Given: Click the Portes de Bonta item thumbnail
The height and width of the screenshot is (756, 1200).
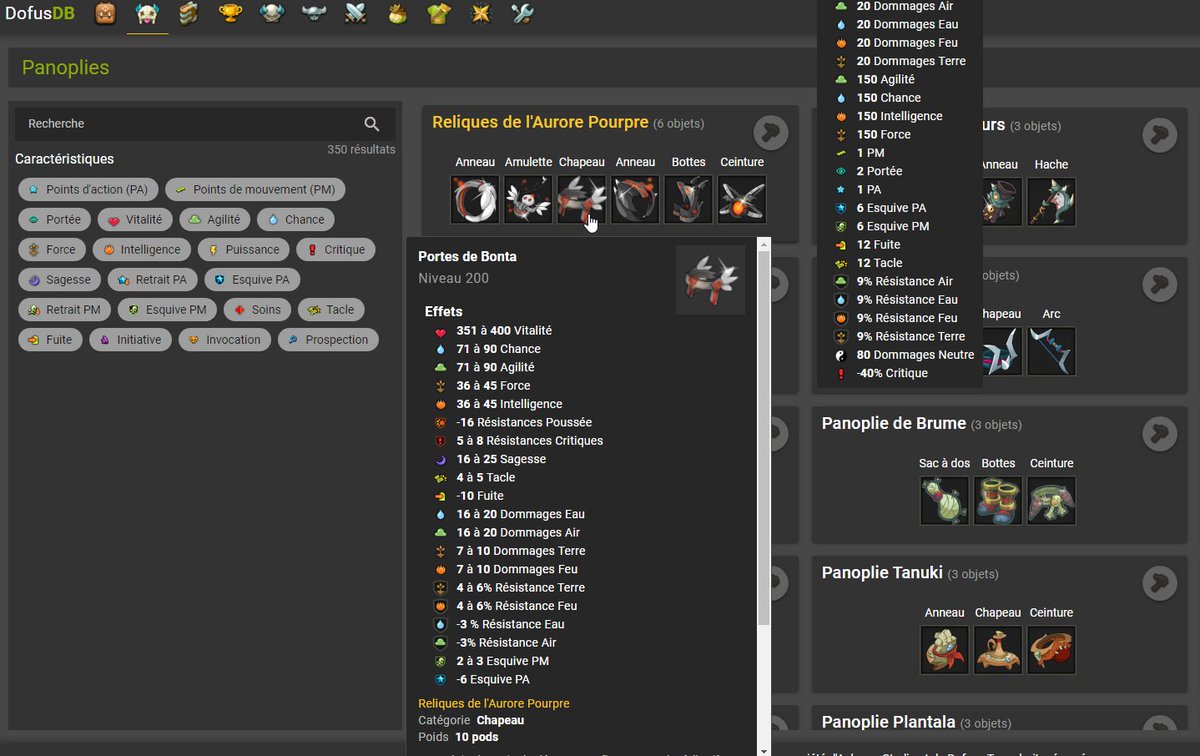Looking at the screenshot, I should (710, 280).
